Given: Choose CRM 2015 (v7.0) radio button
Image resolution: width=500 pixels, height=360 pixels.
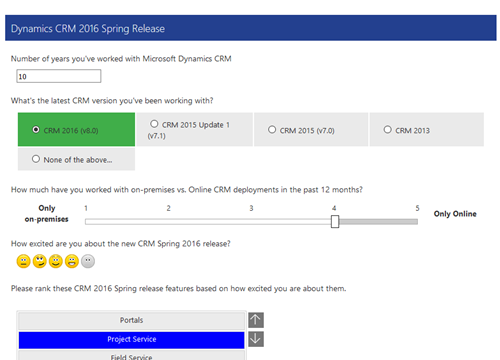Looking at the screenshot, I should [x=272, y=129].
